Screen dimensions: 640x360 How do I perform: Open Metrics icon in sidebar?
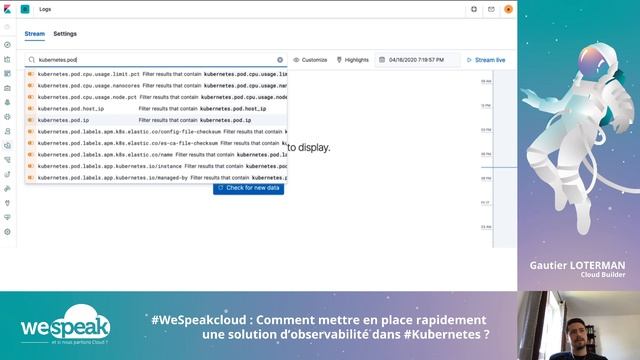point(7,131)
